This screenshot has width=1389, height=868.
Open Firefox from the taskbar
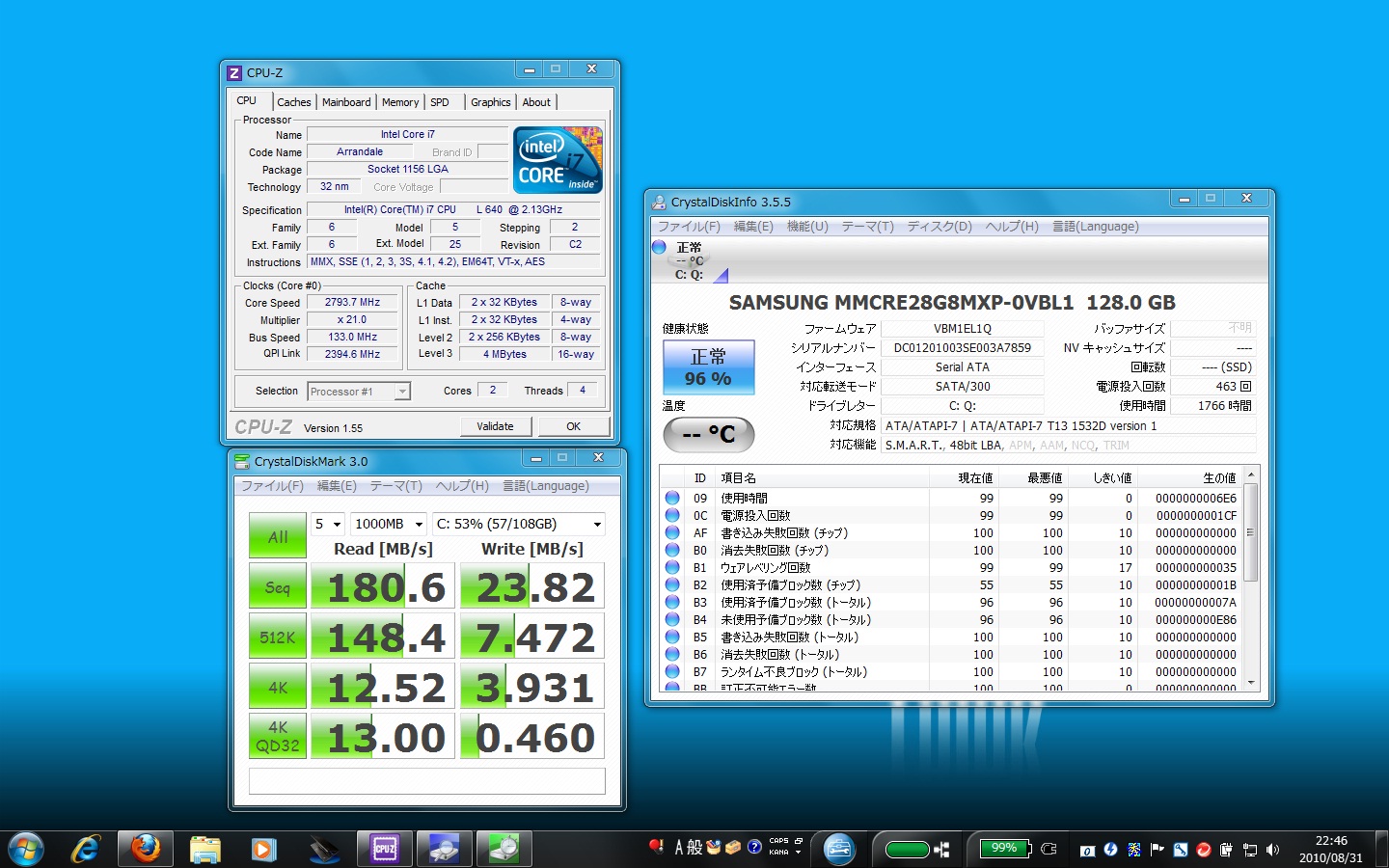tap(146, 849)
